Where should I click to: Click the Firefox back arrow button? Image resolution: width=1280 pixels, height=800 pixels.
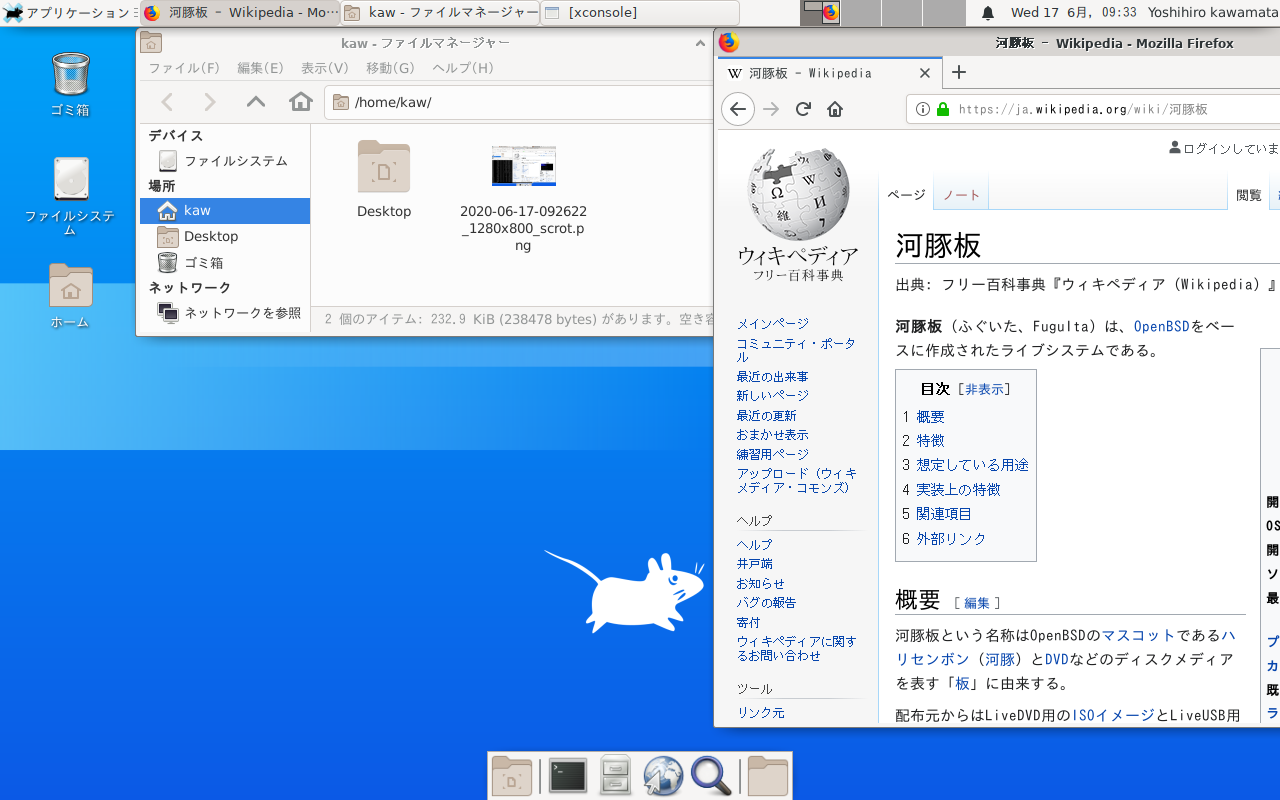tap(738, 109)
